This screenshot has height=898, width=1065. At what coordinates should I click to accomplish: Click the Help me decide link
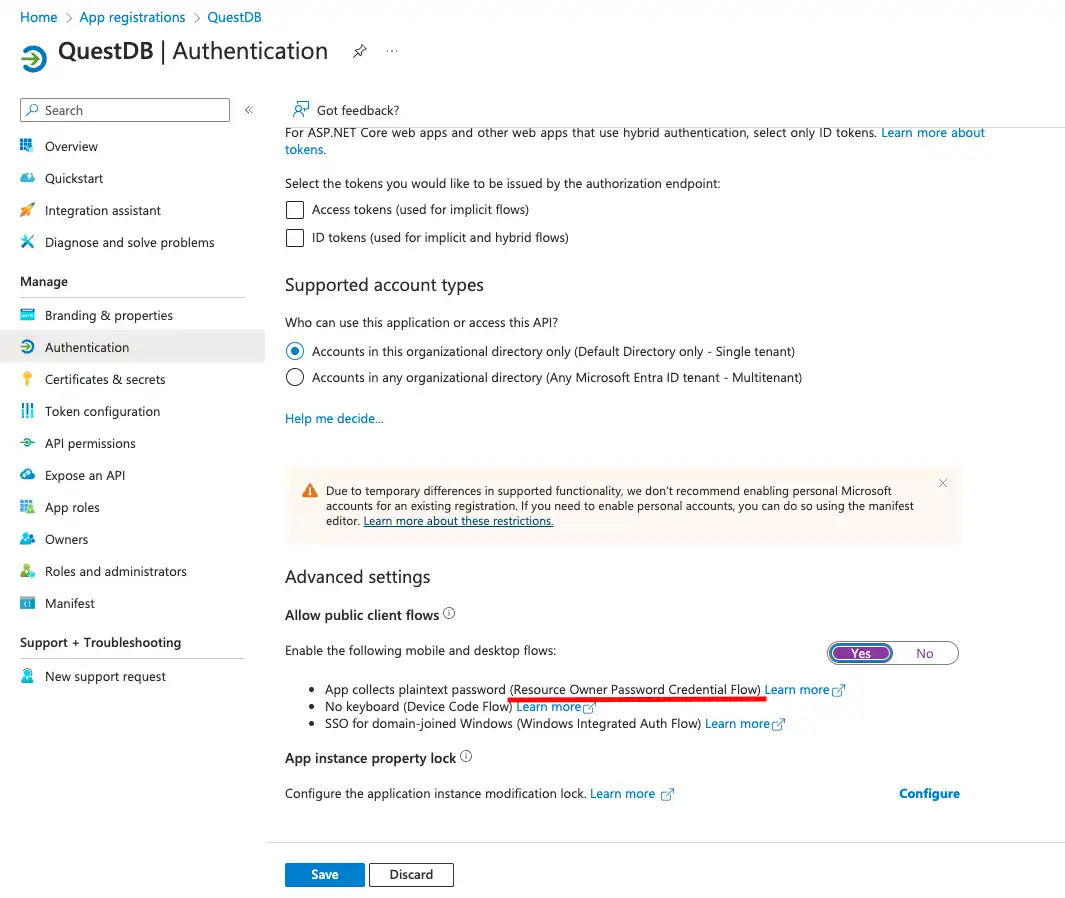[334, 418]
